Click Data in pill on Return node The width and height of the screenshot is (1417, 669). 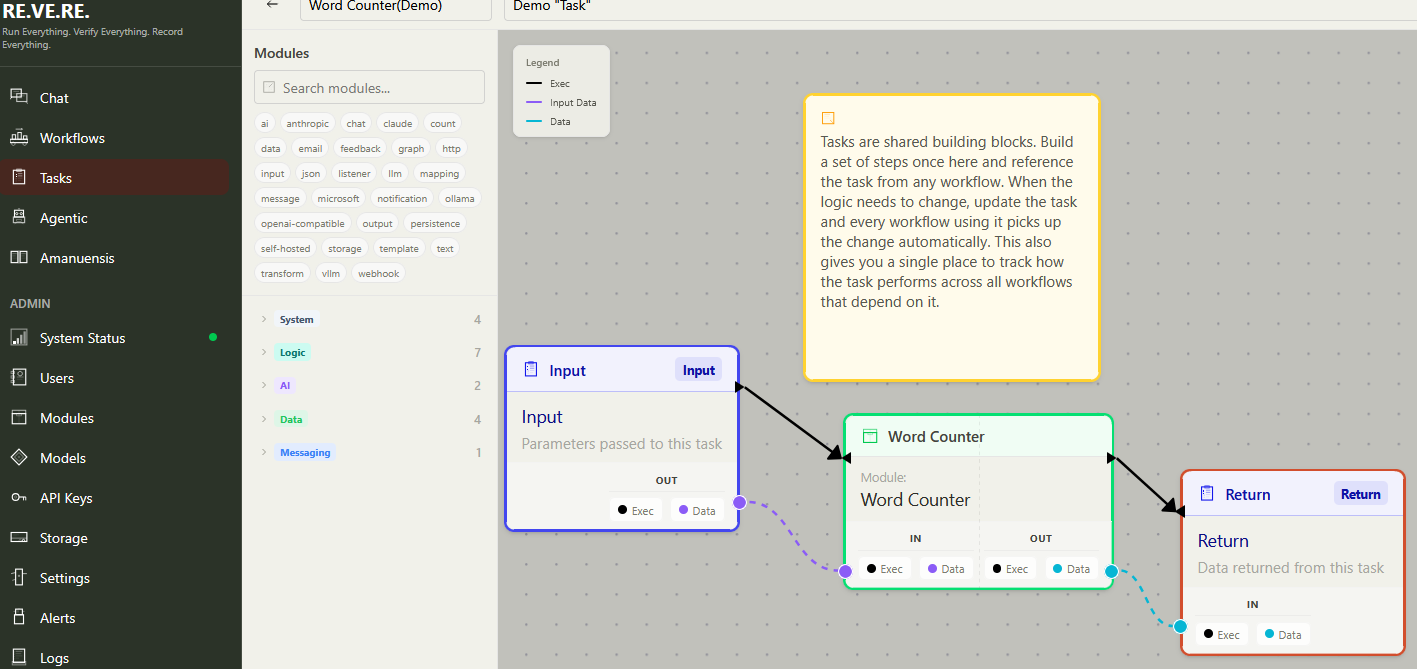(1282, 634)
